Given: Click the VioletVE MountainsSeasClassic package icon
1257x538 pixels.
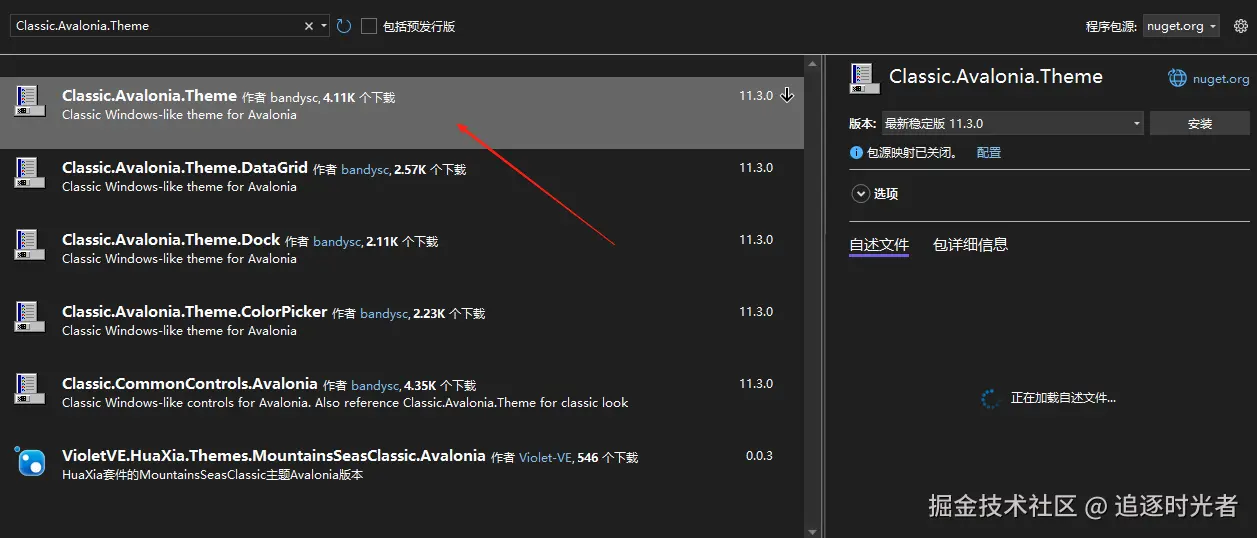Looking at the screenshot, I should click(x=30, y=461).
